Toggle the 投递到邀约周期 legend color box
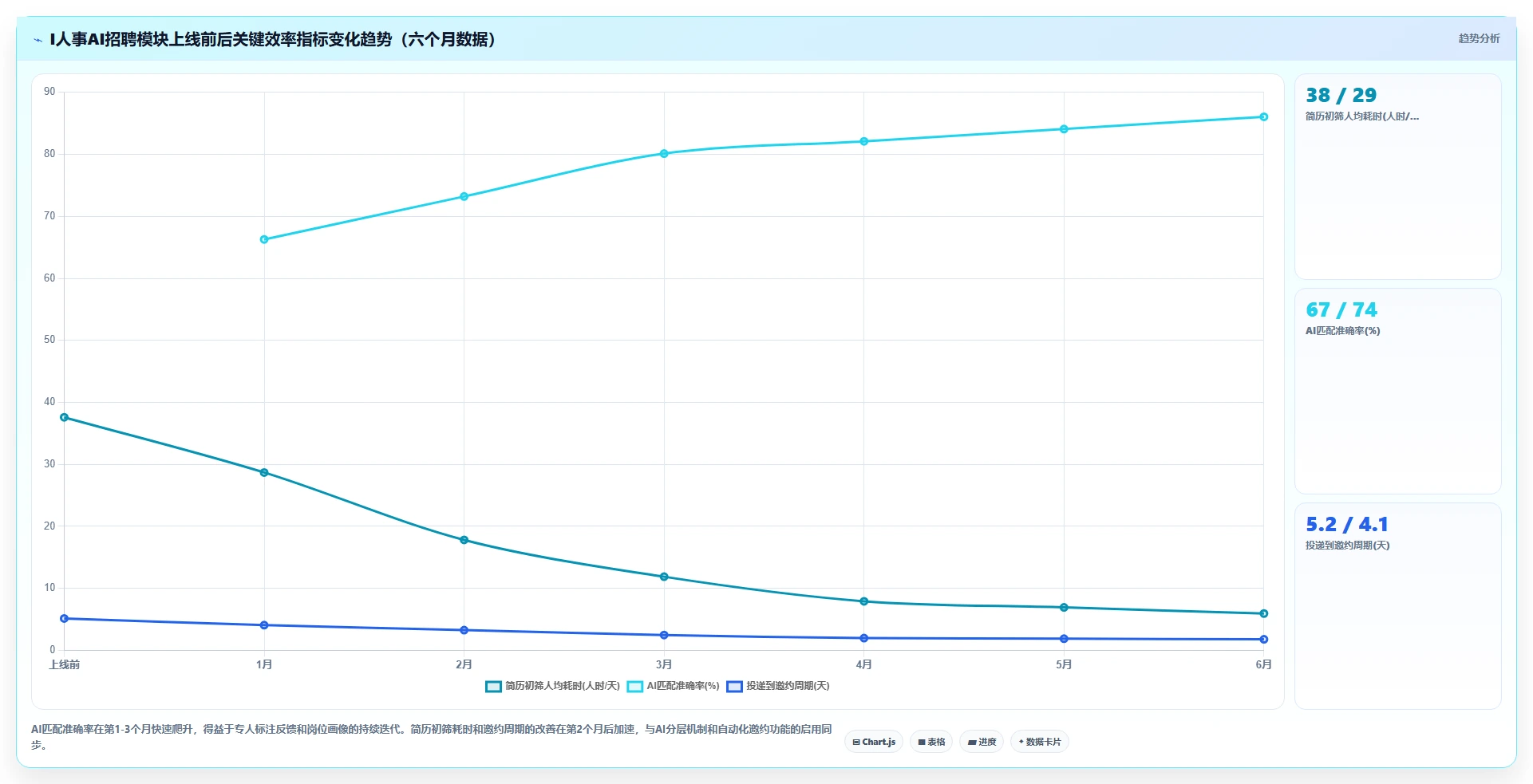This screenshot has width=1533, height=784. coord(735,687)
